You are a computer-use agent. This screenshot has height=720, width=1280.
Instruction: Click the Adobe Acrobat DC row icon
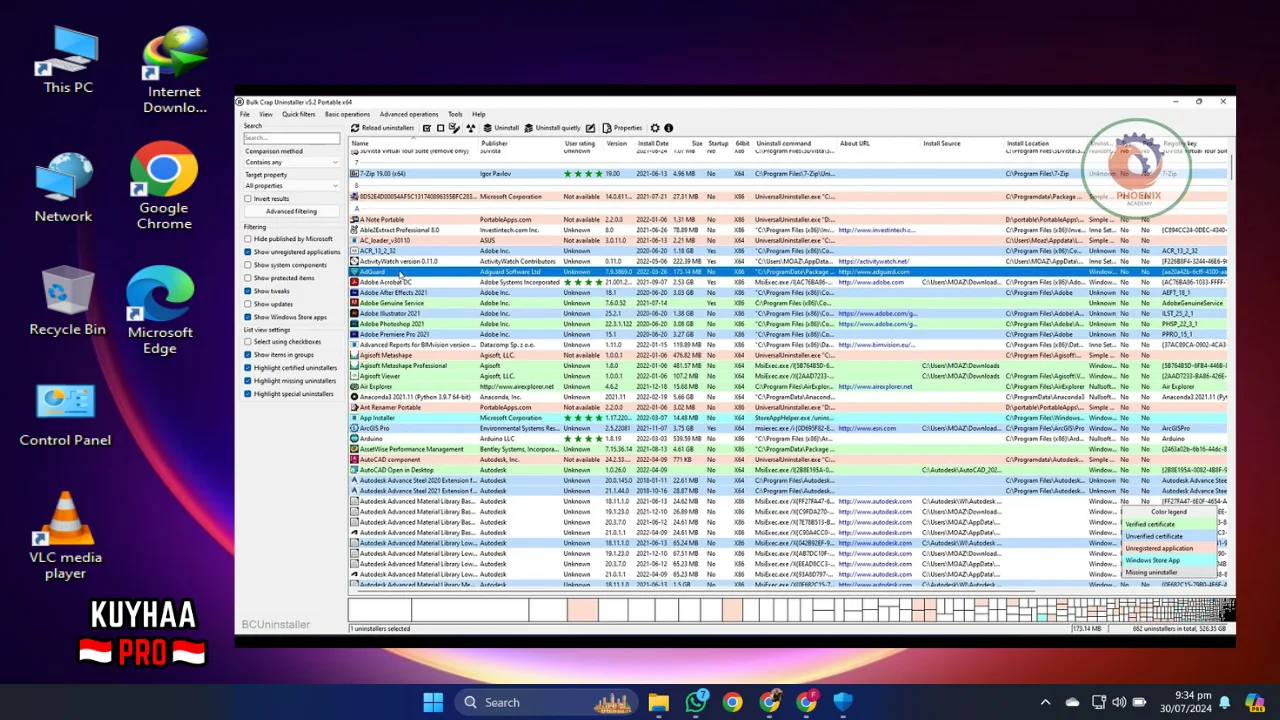pos(354,282)
